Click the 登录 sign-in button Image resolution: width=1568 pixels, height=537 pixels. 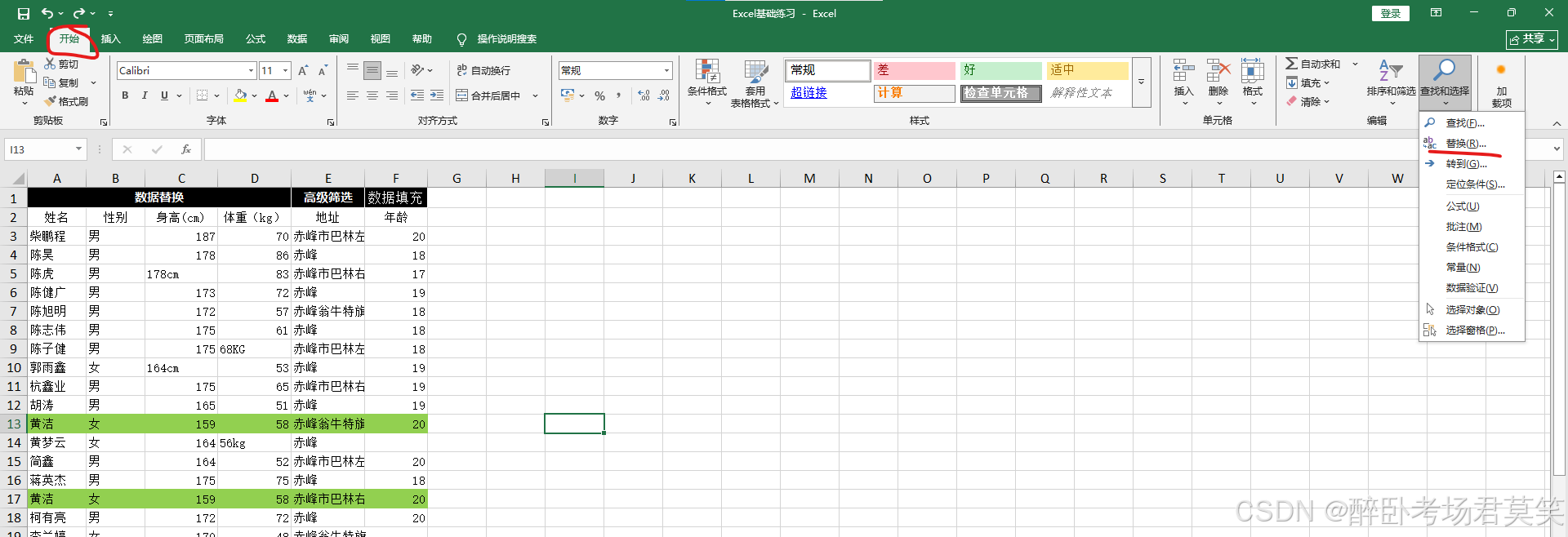point(1390,13)
